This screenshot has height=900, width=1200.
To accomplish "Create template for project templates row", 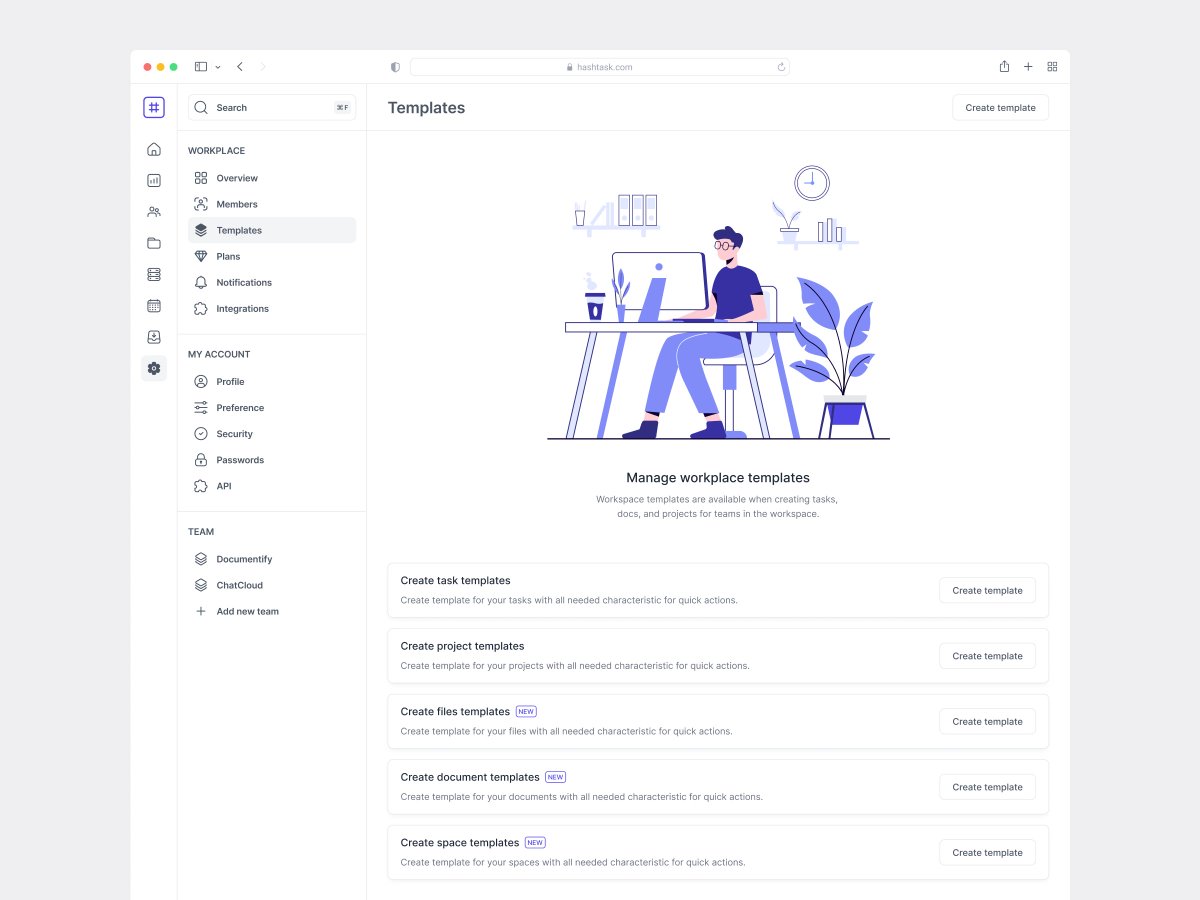I will click(x=987, y=656).
